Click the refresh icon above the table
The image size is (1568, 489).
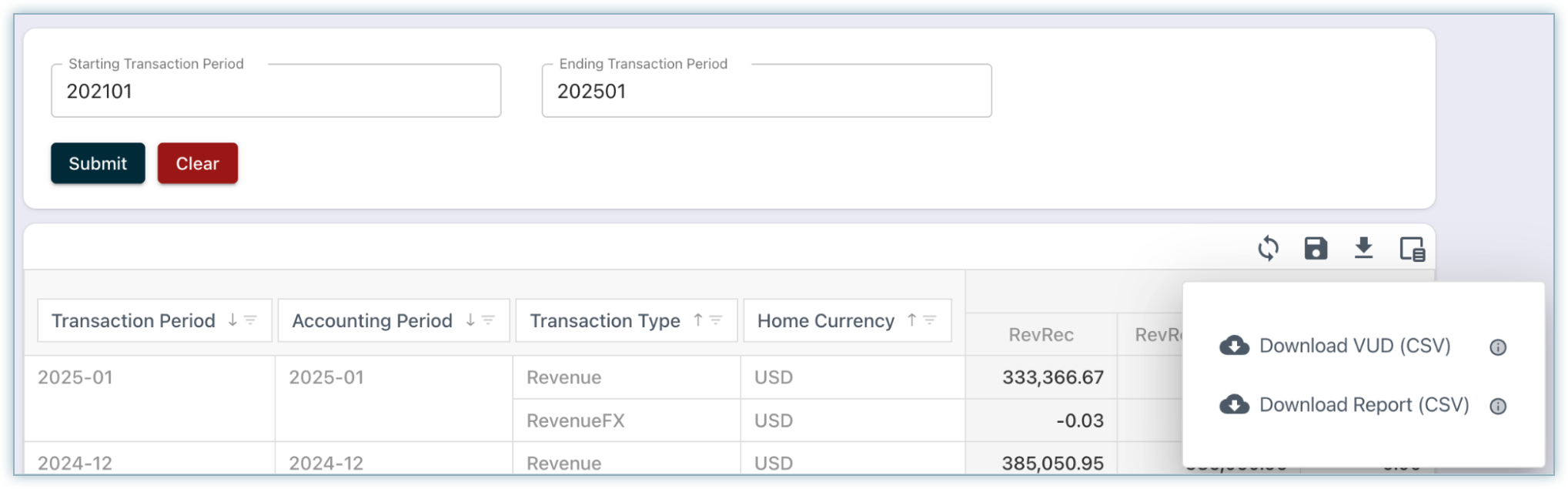pos(1268,249)
